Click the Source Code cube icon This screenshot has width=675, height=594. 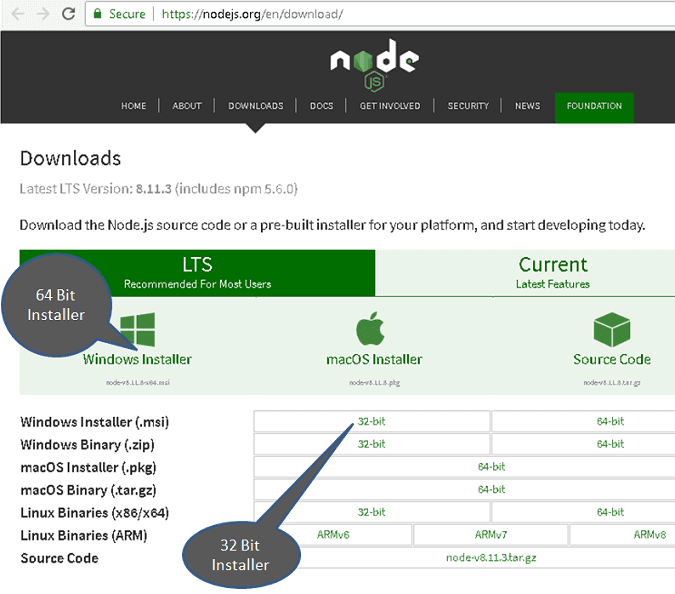612,330
